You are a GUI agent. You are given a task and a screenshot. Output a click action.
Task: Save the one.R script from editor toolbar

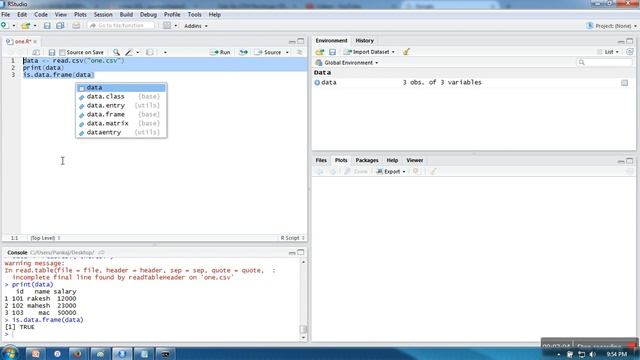[x=52, y=52]
